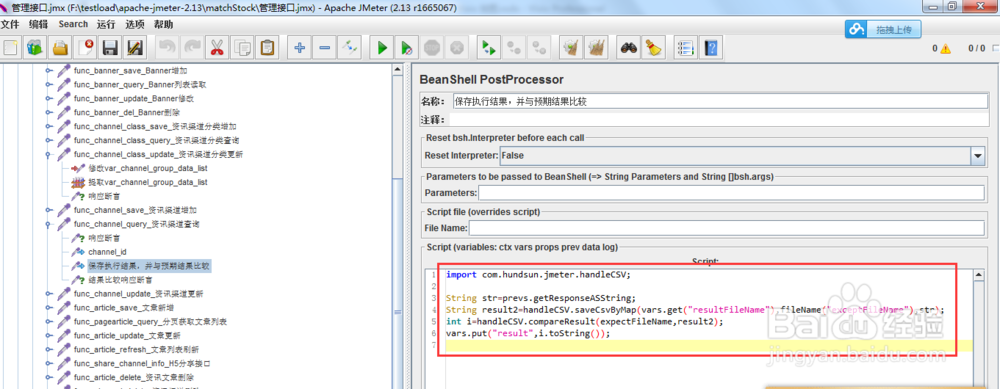Click the Remote Stop All icon
The image size is (1000, 389).
tap(514, 48)
